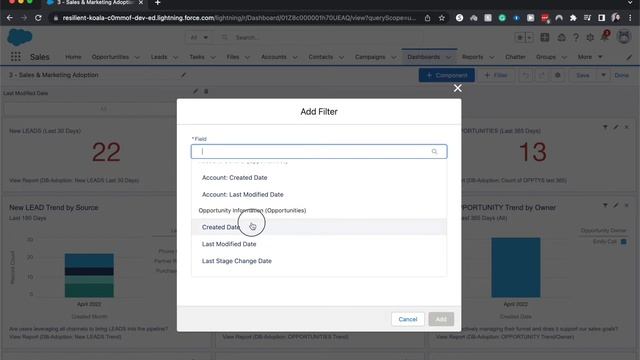640x360 pixels.
Task: Open the global search scope All dropdown
Action: pyautogui.click(x=198, y=38)
